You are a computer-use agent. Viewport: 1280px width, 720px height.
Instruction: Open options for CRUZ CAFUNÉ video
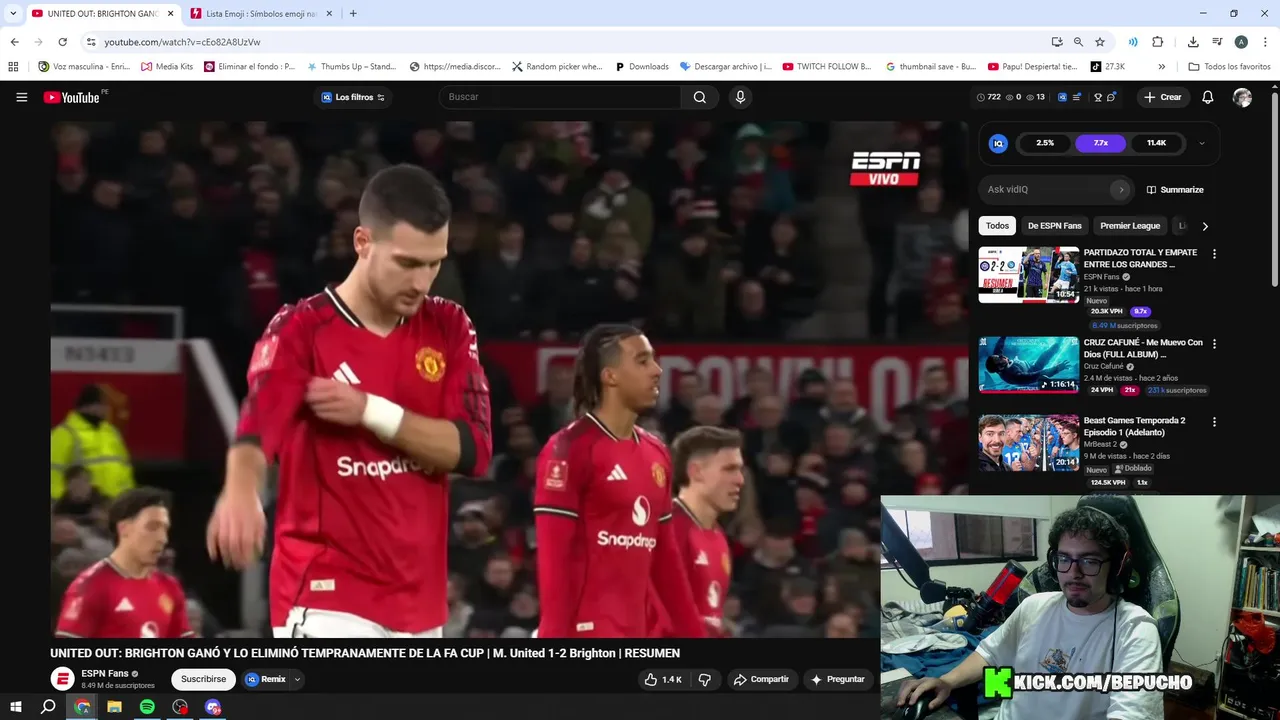coord(1215,344)
